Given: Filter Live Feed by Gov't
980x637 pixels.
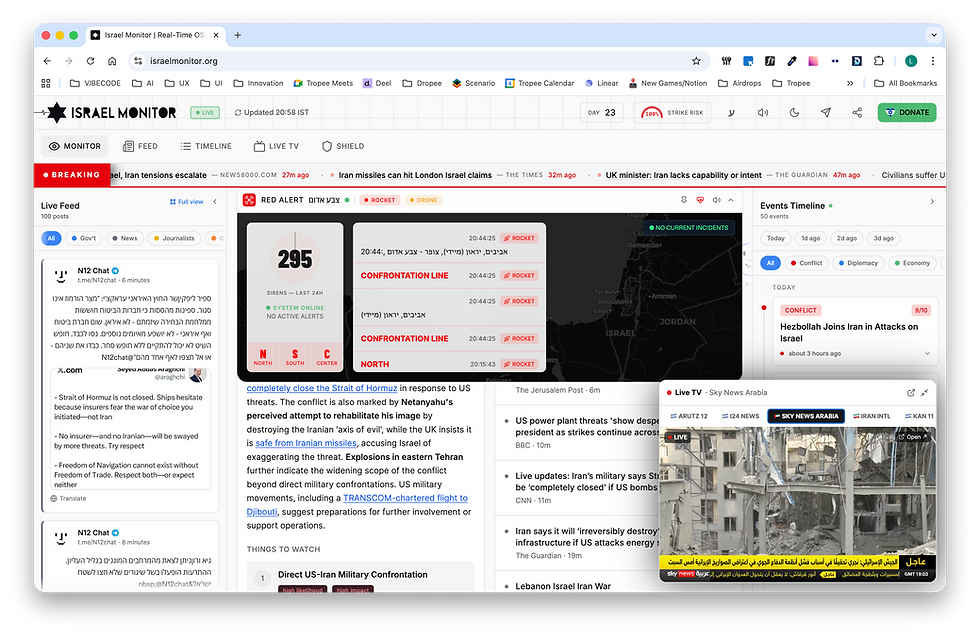Looking at the screenshot, I should [x=84, y=238].
